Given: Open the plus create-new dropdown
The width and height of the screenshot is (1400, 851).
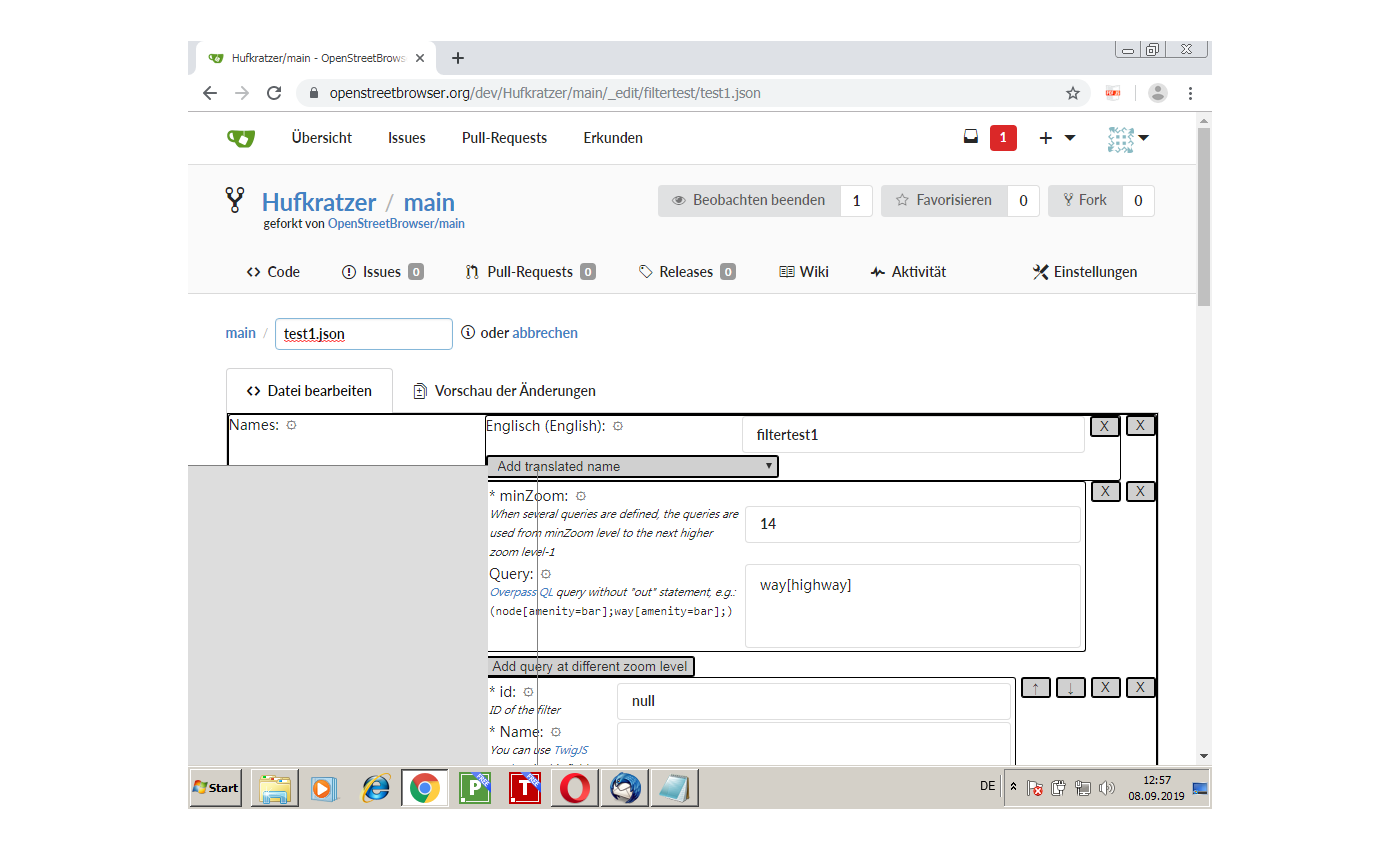Looking at the screenshot, I should [x=1056, y=138].
